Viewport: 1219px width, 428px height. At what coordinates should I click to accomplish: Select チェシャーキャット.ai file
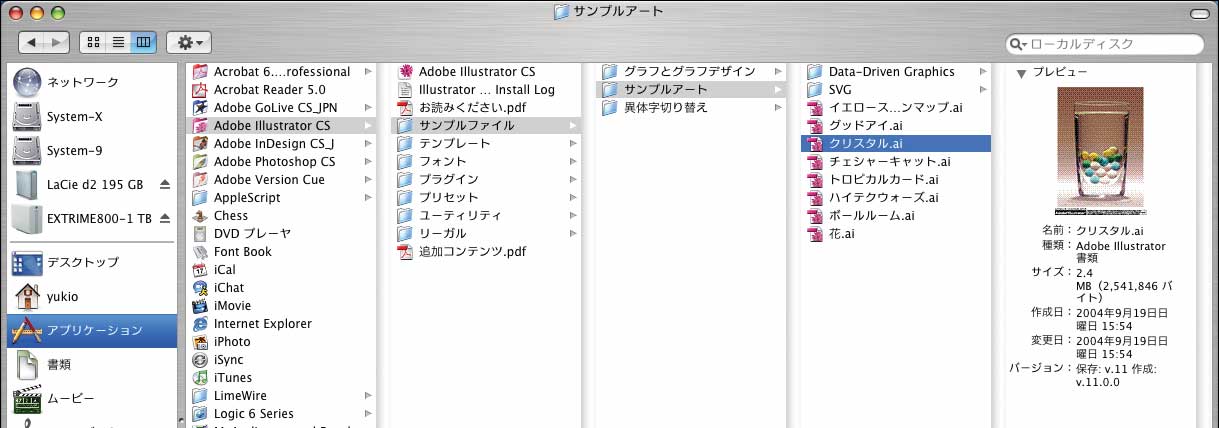tap(896, 162)
